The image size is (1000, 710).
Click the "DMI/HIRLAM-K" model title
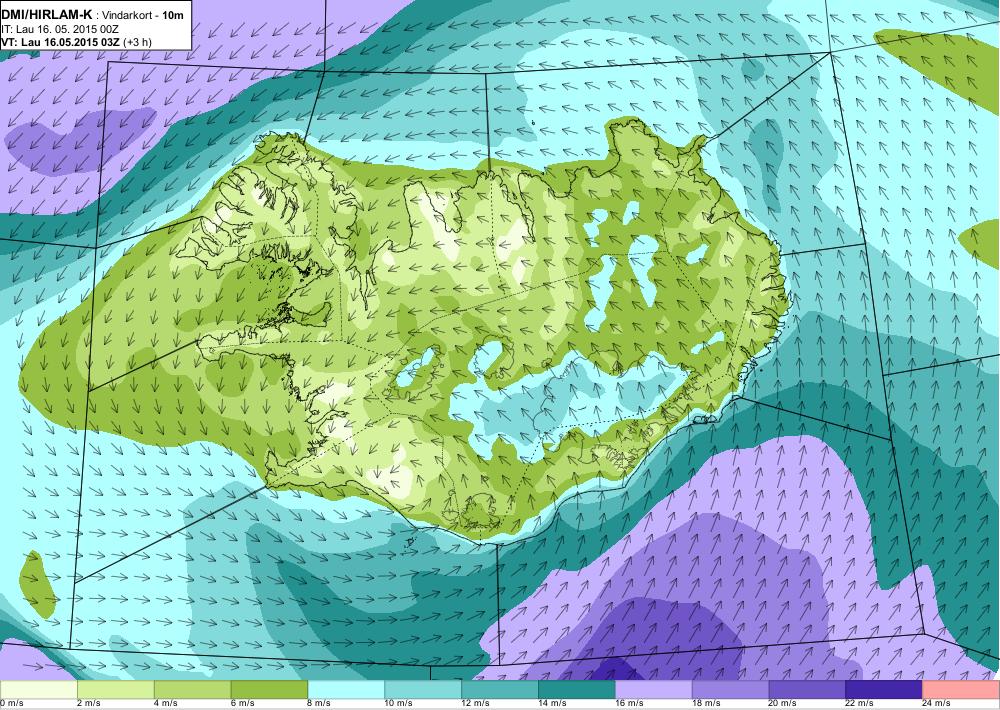46,14
